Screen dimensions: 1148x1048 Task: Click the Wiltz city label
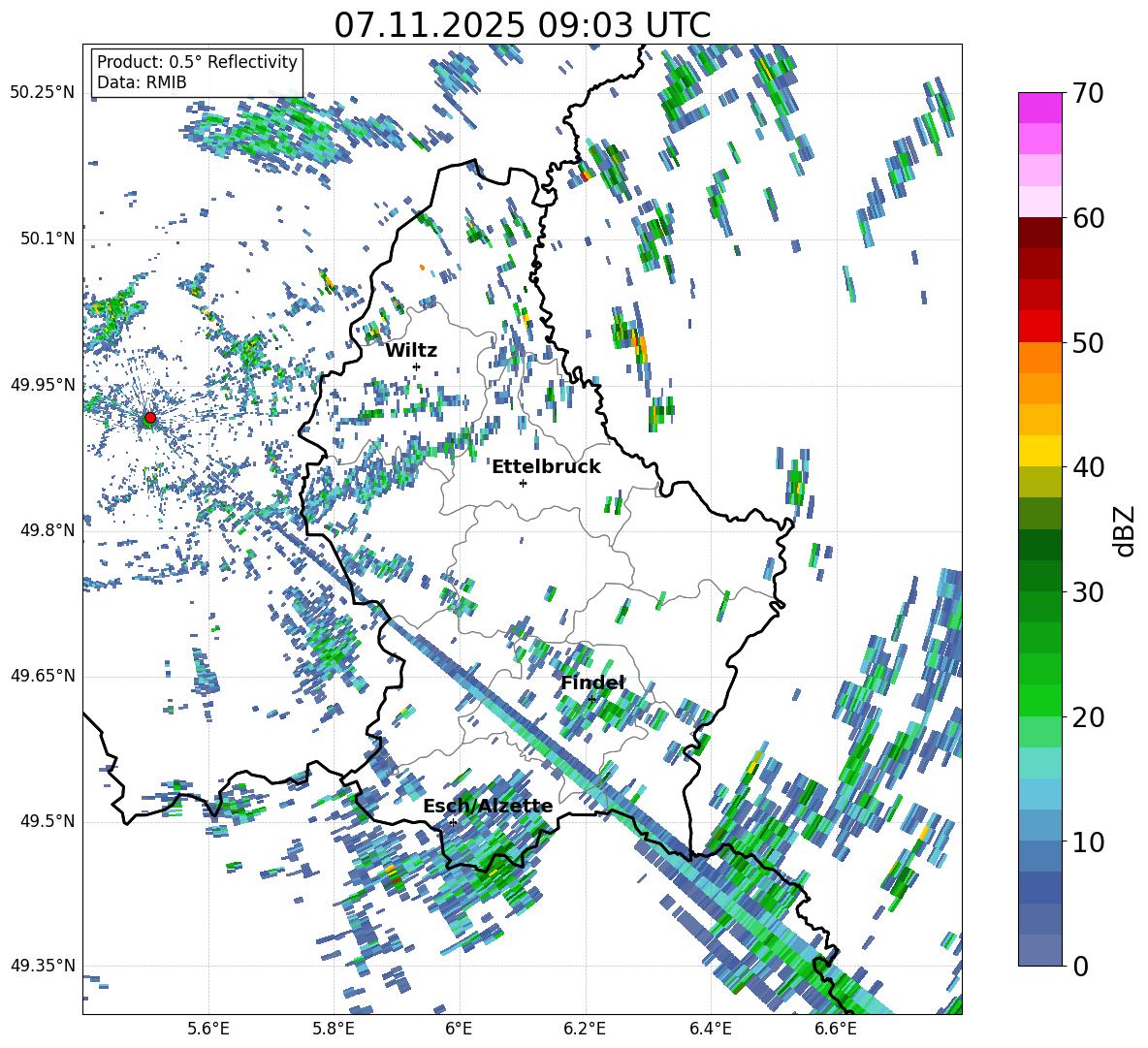coord(411,351)
